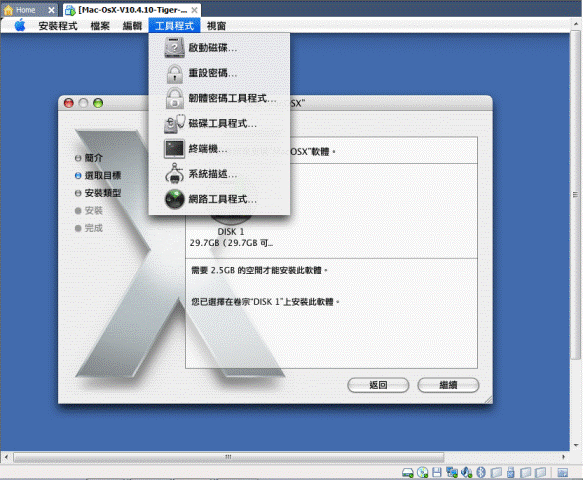This screenshot has width=583, height=480.
Task: Launch Network Utility (網路工具程式) icon
Action: 174,199
